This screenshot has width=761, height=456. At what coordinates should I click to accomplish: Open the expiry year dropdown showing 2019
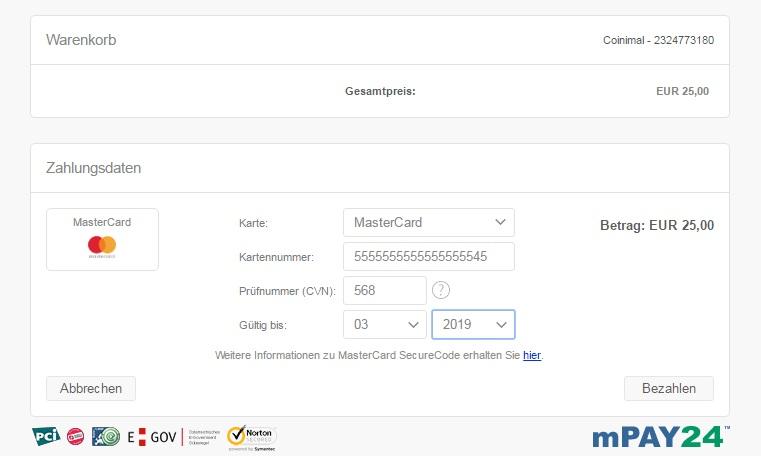[473, 324]
